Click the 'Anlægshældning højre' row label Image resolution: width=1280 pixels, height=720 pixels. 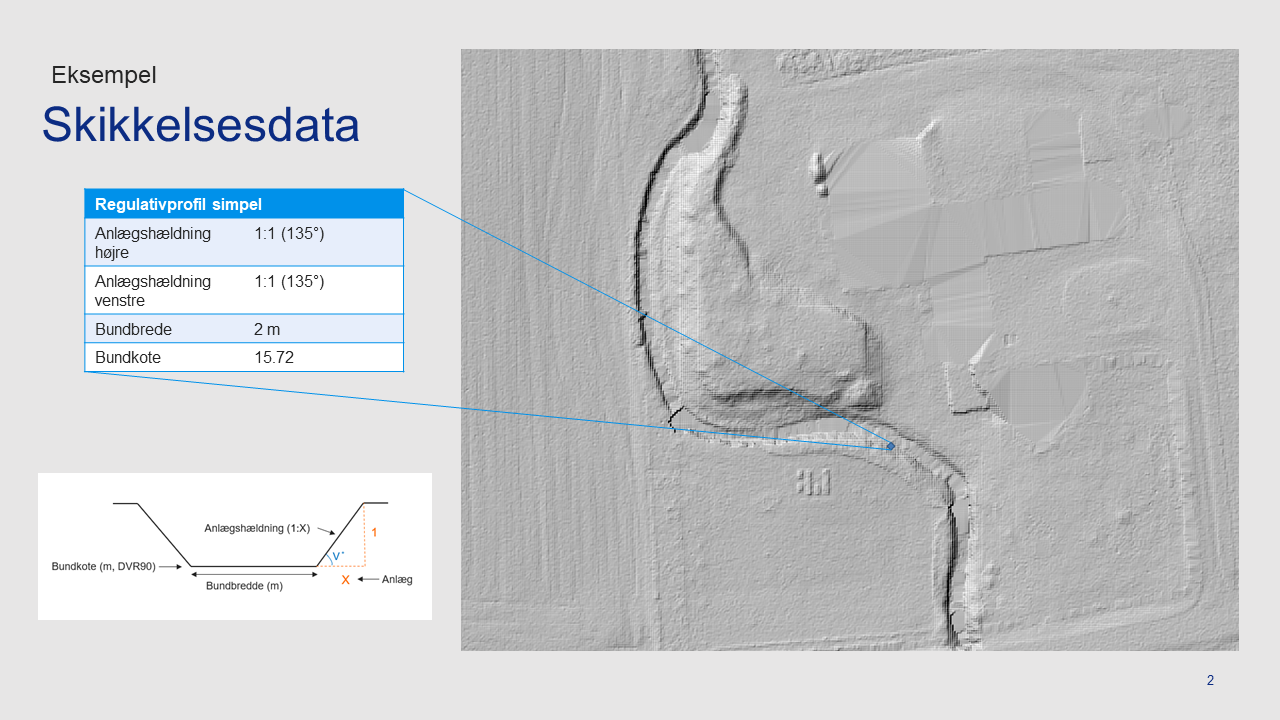[153, 243]
